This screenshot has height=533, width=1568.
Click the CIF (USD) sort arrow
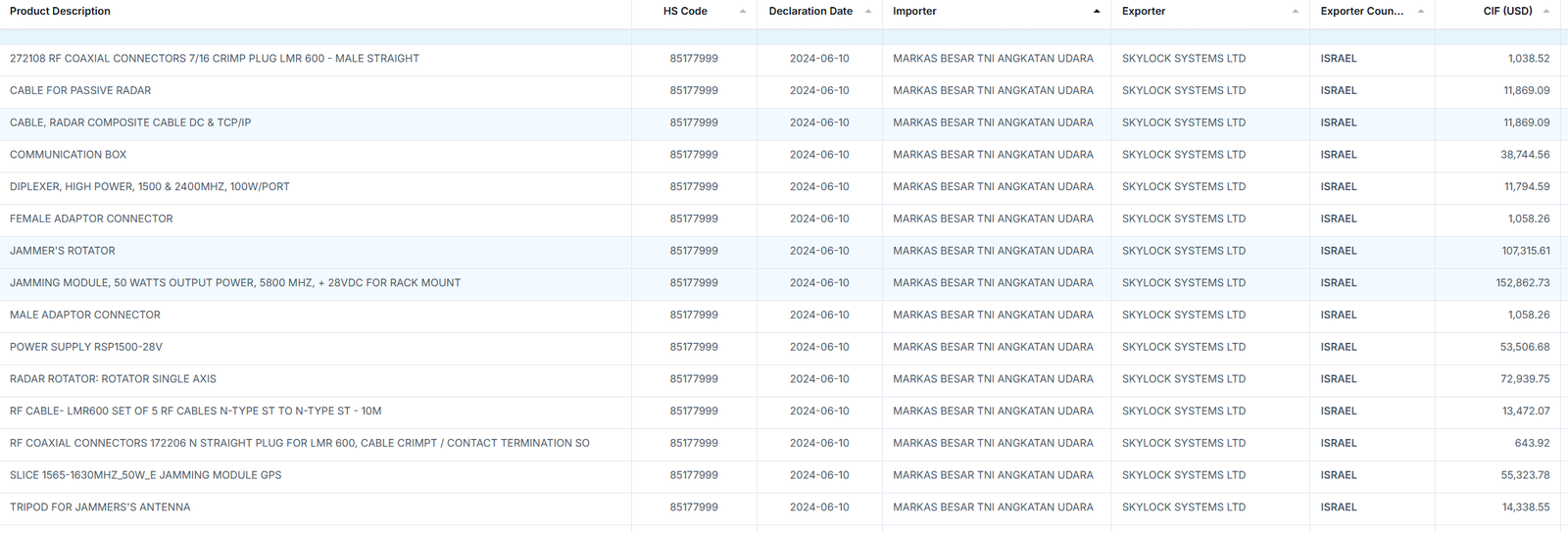(x=1545, y=12)
